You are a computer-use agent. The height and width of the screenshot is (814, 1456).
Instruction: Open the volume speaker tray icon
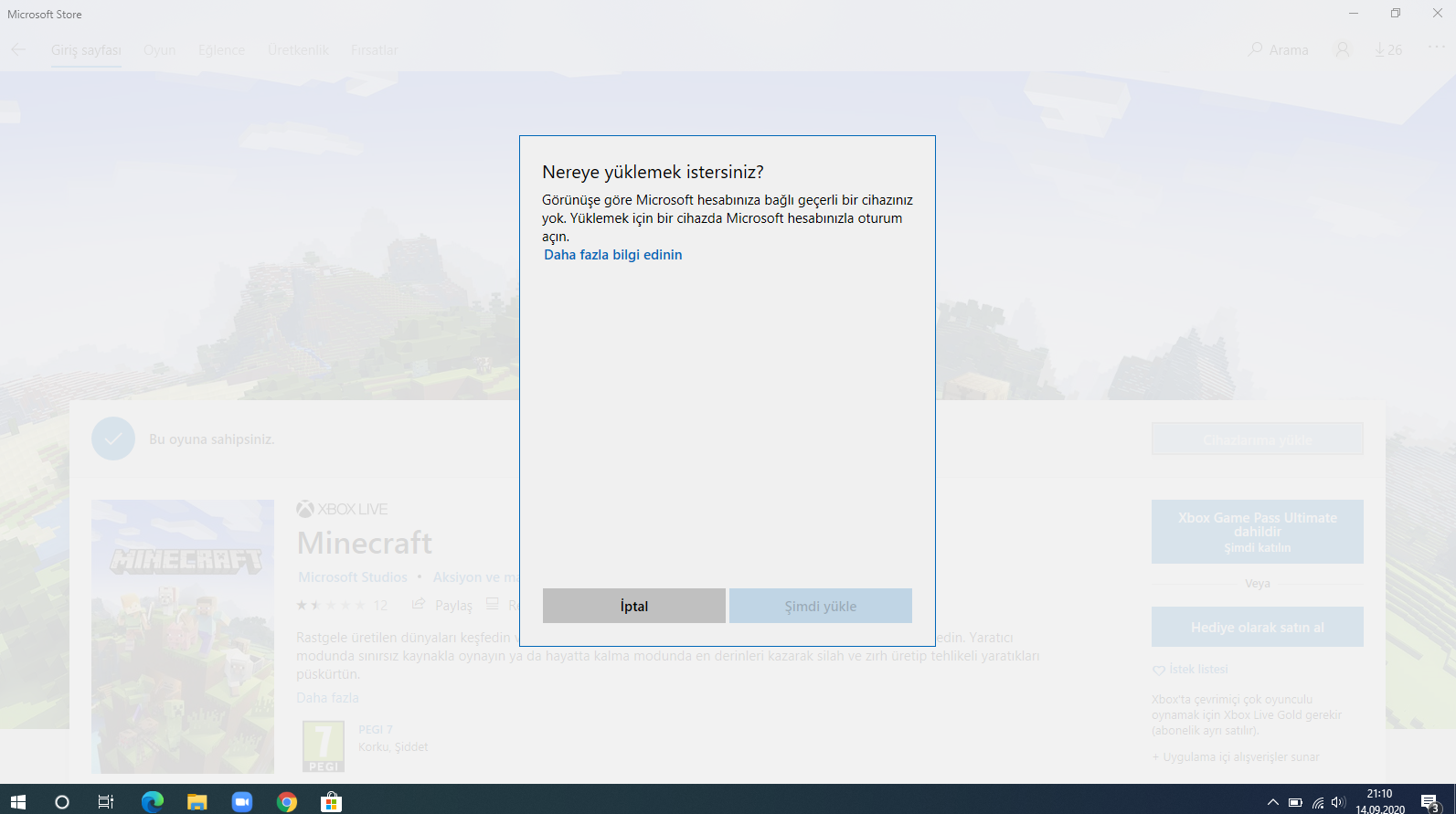pos(1338,802)
